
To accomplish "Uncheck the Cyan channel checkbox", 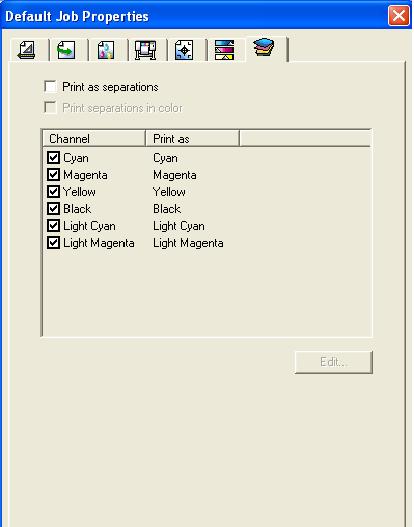I will (x=53, y=158).
